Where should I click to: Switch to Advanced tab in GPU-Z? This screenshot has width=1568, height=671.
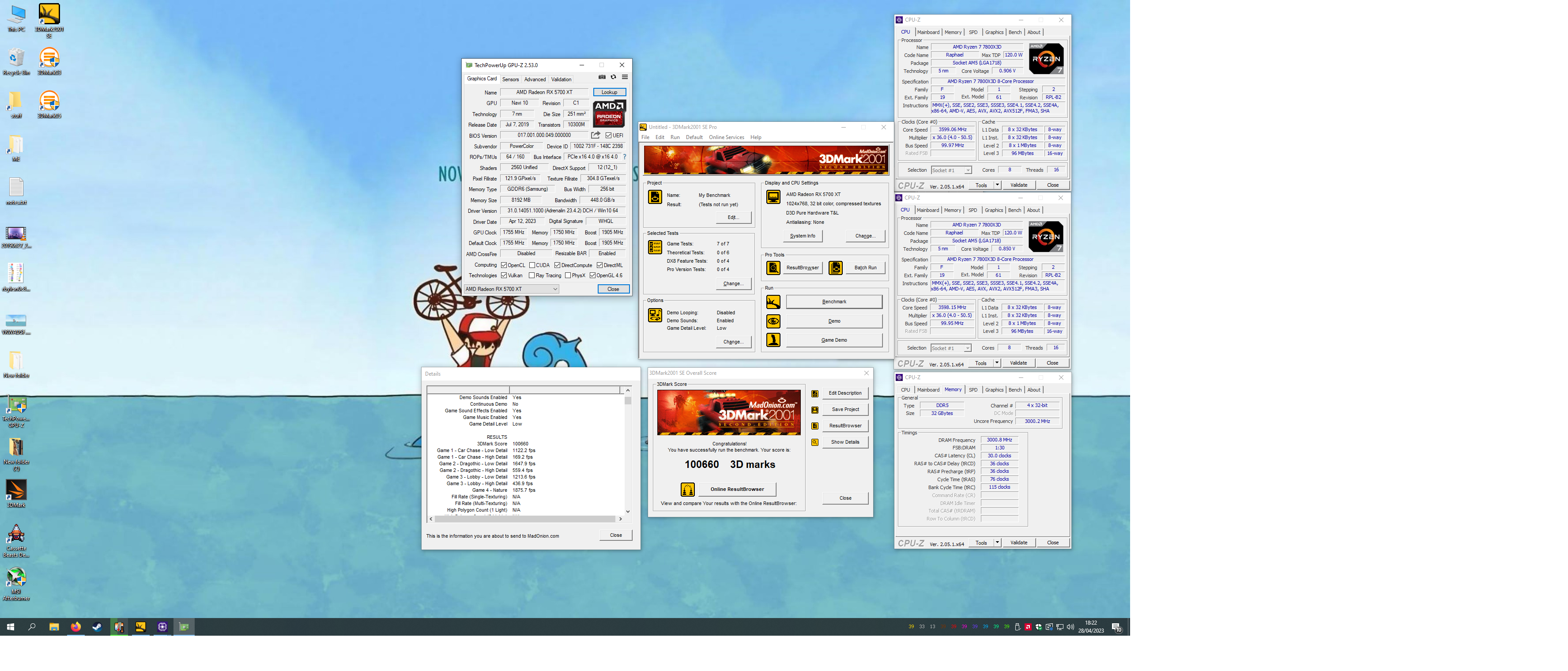point(535,79)
